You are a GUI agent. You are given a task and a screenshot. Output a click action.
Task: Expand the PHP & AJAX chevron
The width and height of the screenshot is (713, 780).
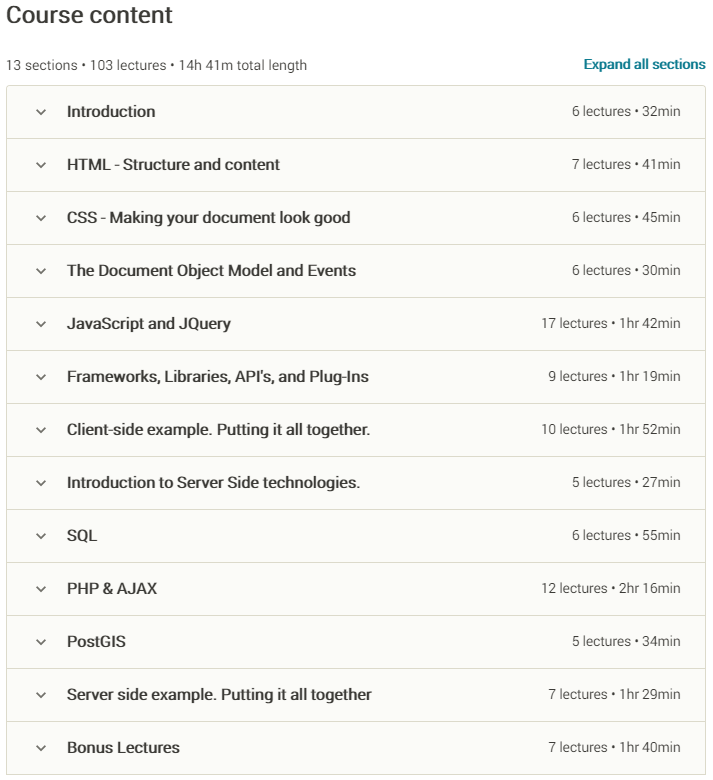click(41, 589)
